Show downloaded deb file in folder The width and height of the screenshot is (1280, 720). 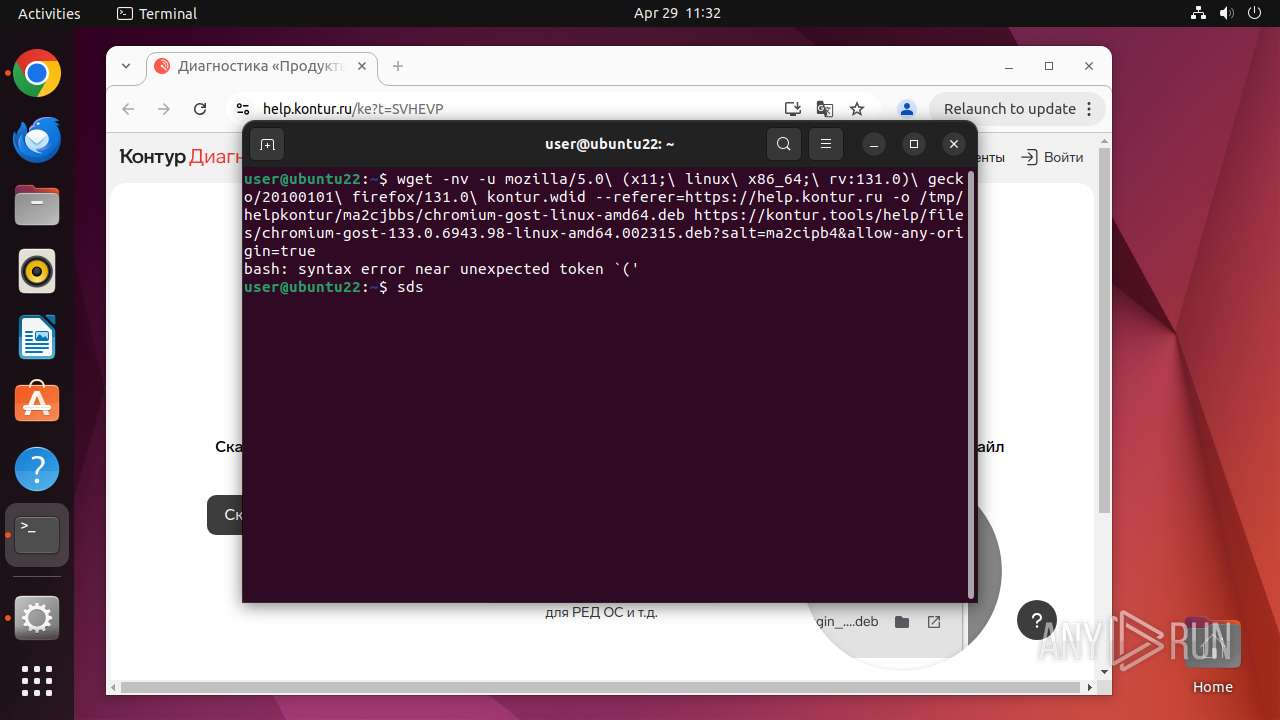click(902, 622)
